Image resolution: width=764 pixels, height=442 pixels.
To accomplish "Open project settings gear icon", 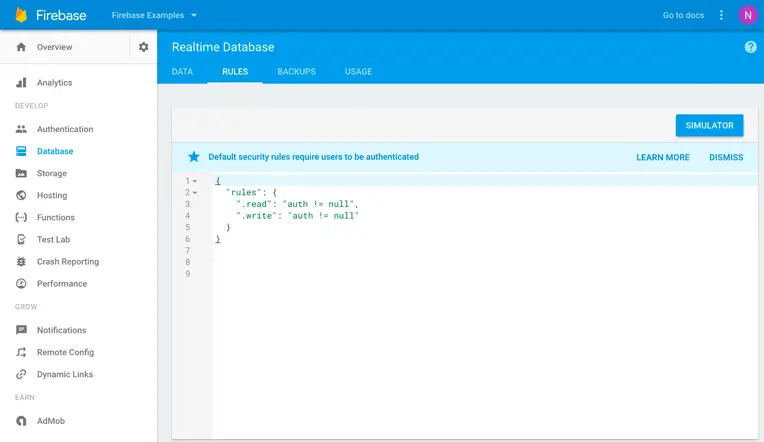I will pos(143,47).
